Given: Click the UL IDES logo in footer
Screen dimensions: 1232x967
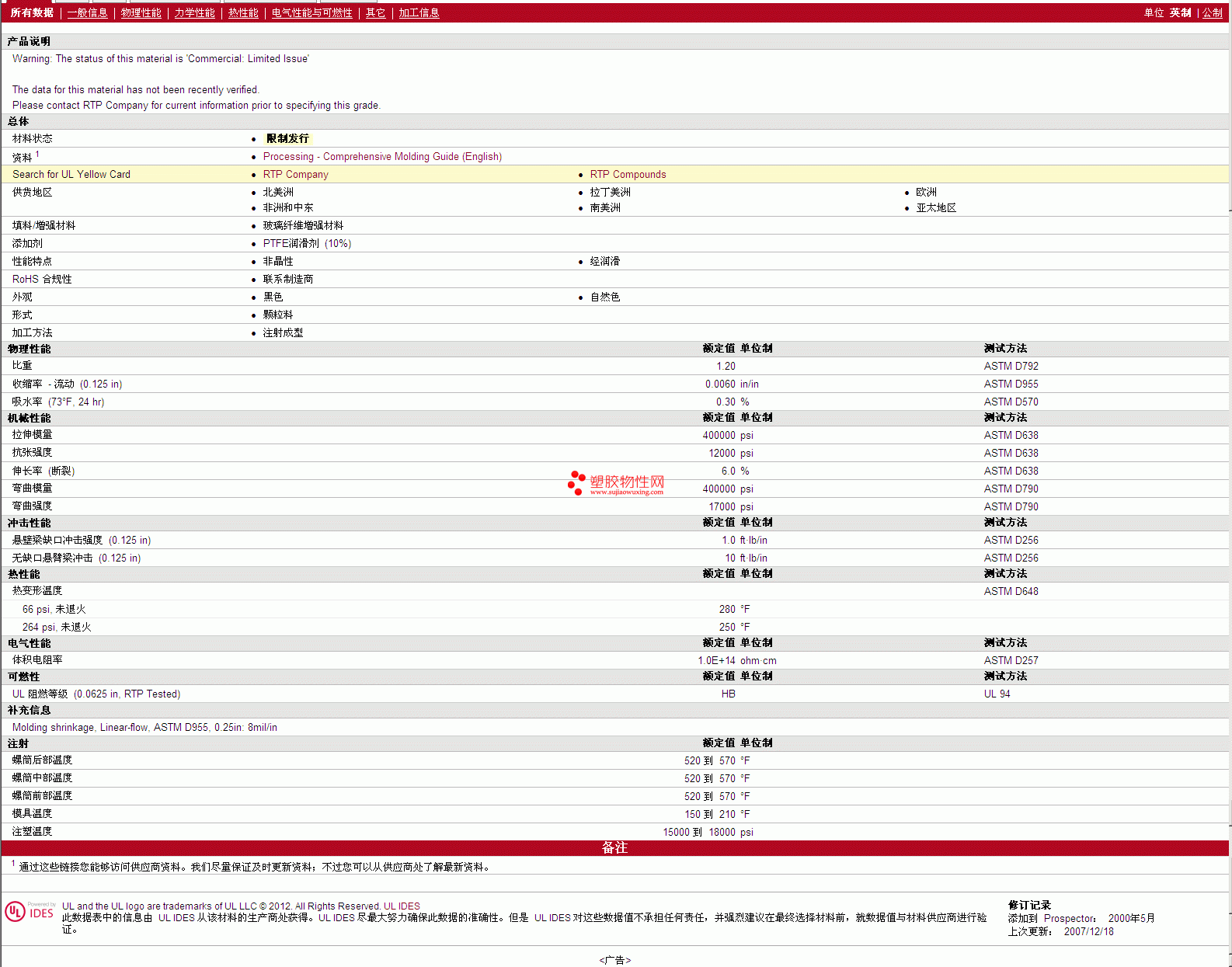Looking at the screenshot, I should tap(30, 912).
